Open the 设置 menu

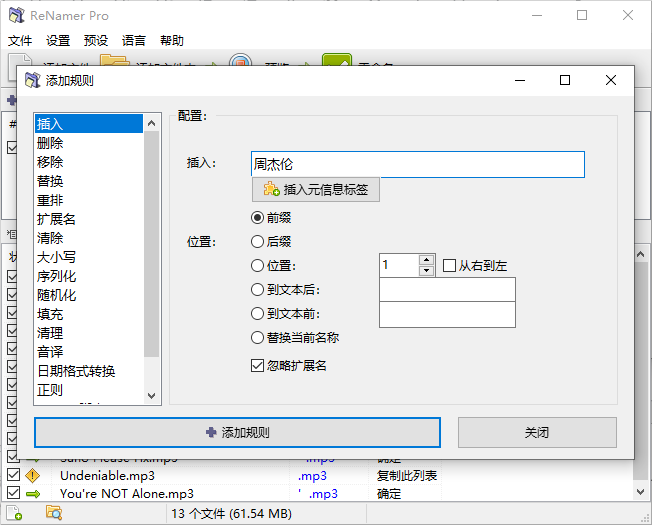pos(58,41)
